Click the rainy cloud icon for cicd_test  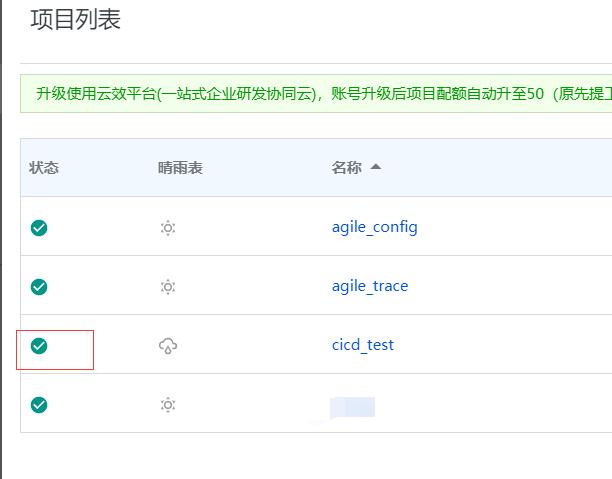click(168, 346)
